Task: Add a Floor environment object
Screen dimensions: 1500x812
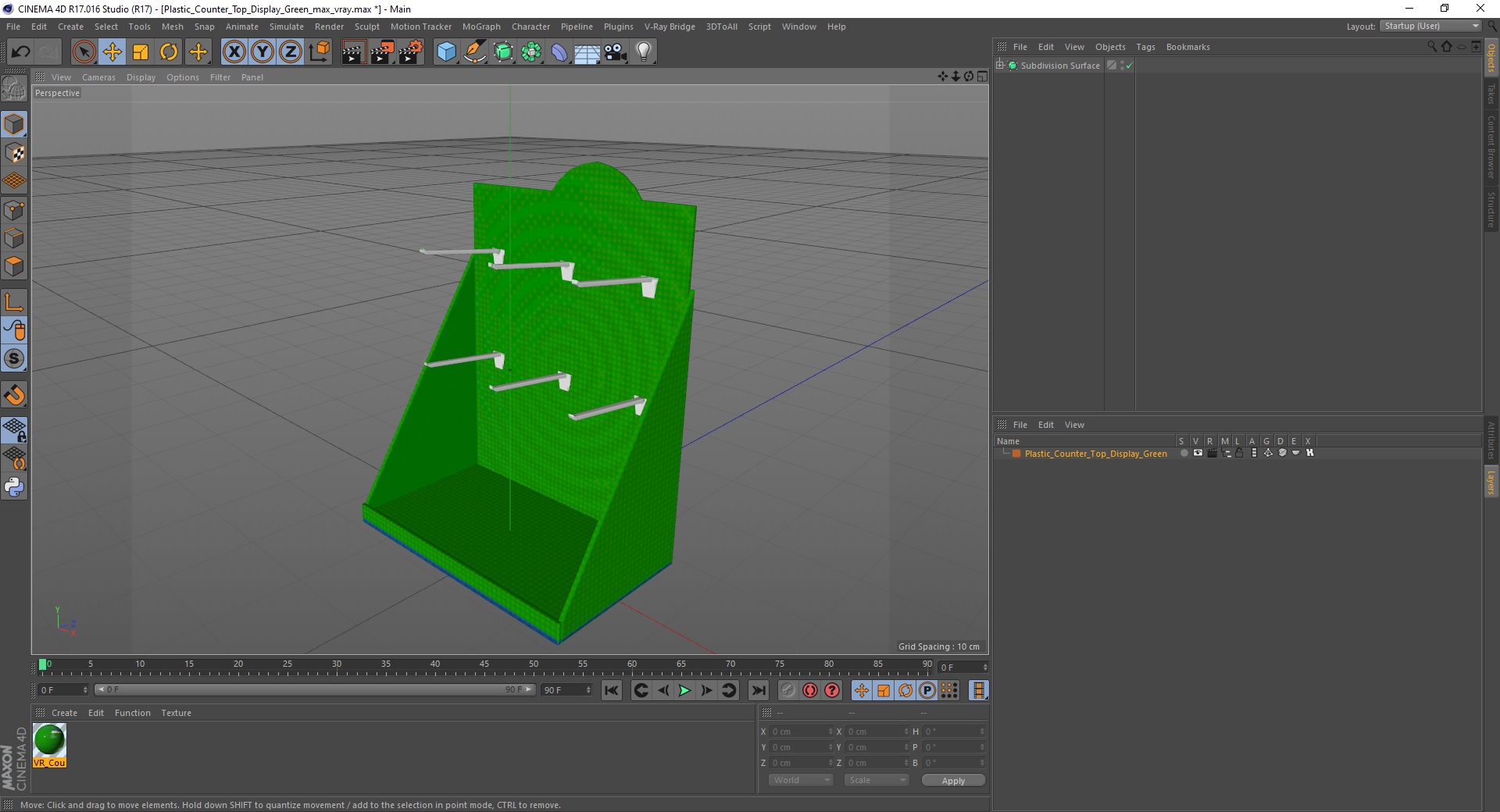Action: [x=587, y=52]
